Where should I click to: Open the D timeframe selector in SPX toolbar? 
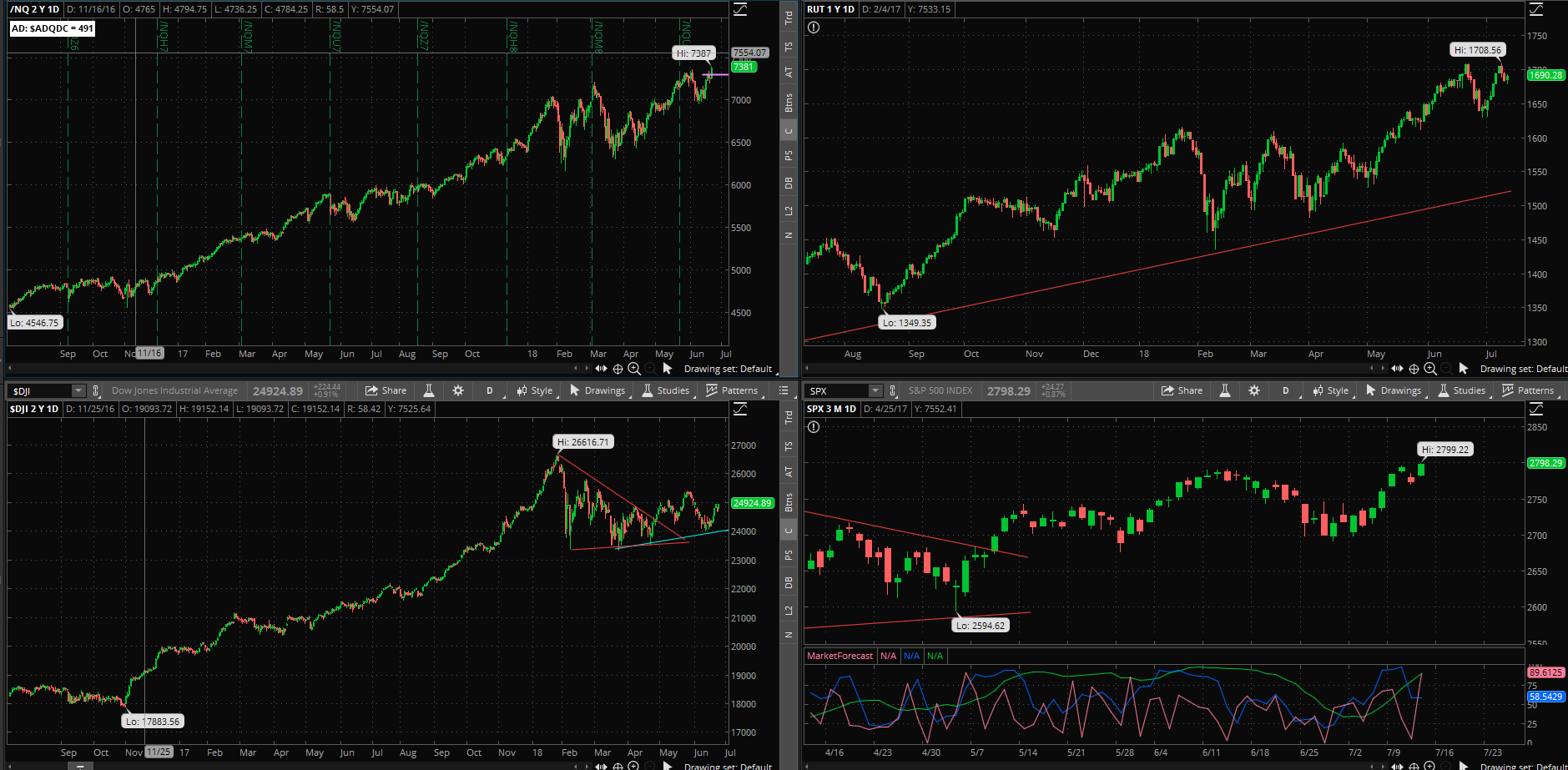(1286, 390)
